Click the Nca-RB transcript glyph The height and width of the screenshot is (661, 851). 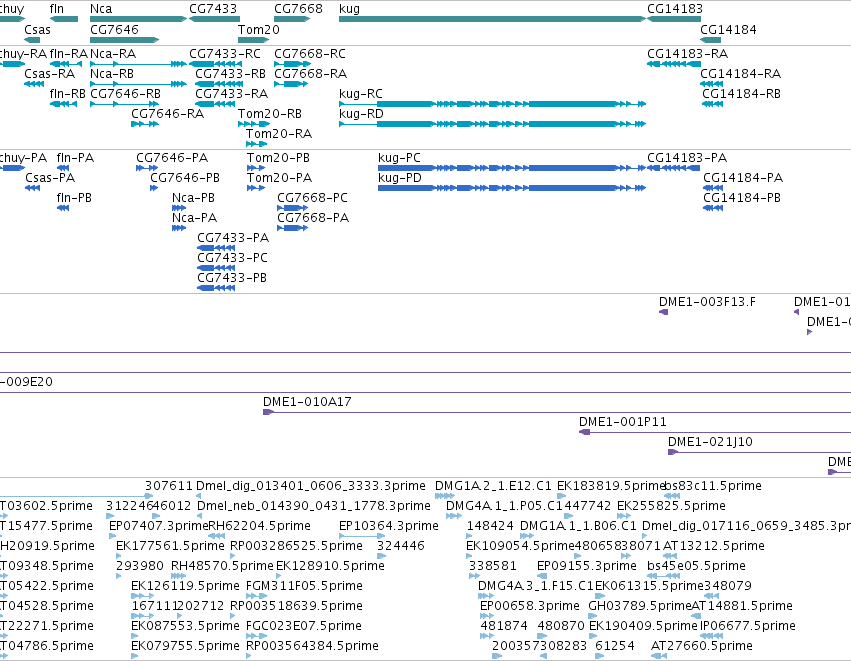[138, 84]
